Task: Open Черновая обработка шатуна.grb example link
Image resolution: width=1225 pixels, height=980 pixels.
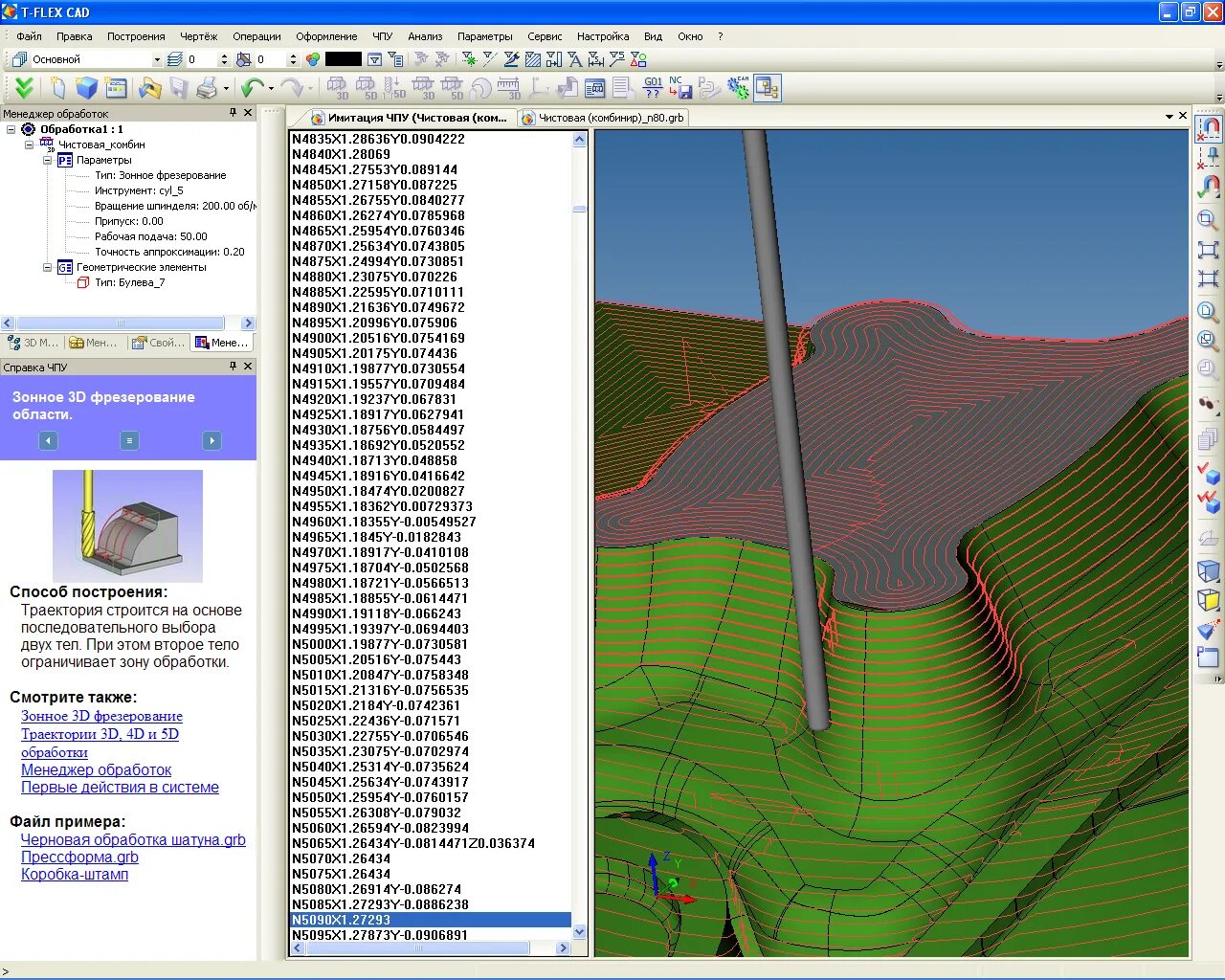Action: click(133, 840)
